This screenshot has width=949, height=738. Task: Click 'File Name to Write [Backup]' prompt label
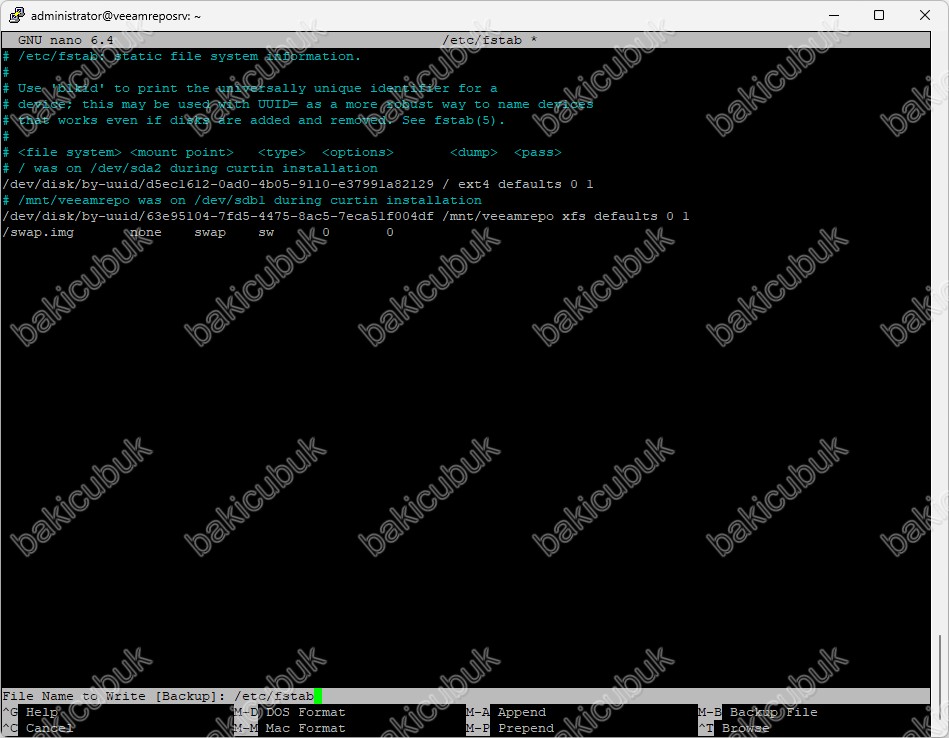114,696
